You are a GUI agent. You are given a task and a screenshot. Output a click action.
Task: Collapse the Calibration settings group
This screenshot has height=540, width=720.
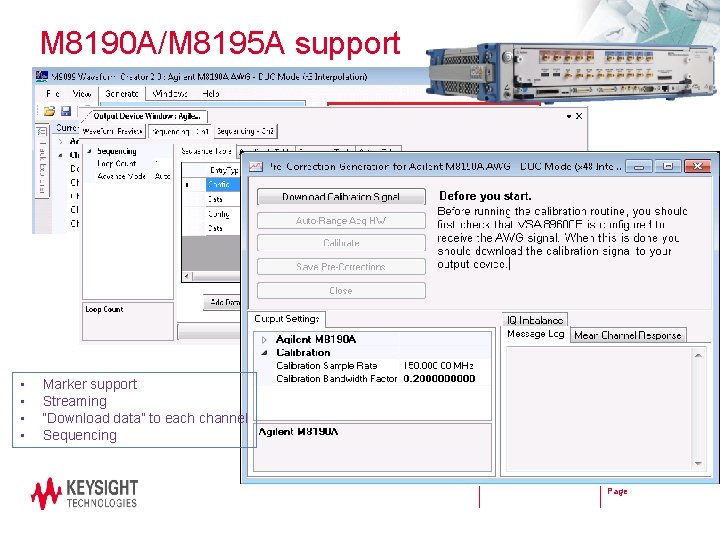coord(264,353)
